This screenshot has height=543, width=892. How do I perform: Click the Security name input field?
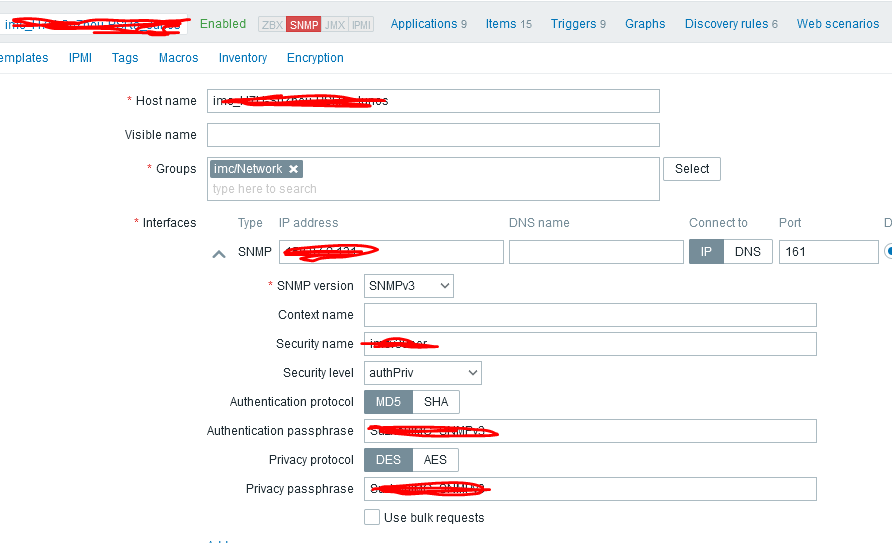tap(590, 344)
